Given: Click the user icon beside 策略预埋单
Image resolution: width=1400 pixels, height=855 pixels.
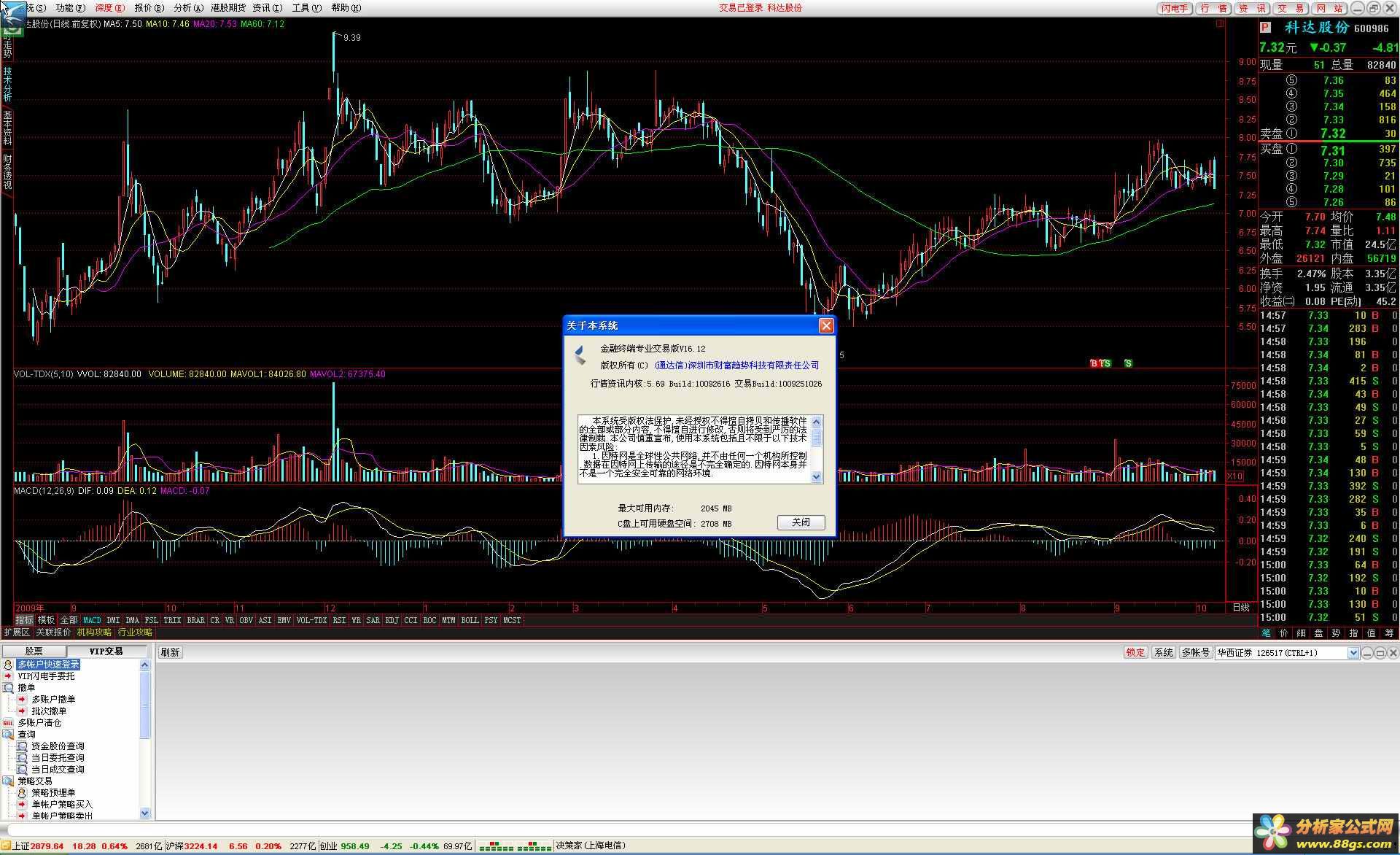Looking at the screenshot, I should (22, 793).
